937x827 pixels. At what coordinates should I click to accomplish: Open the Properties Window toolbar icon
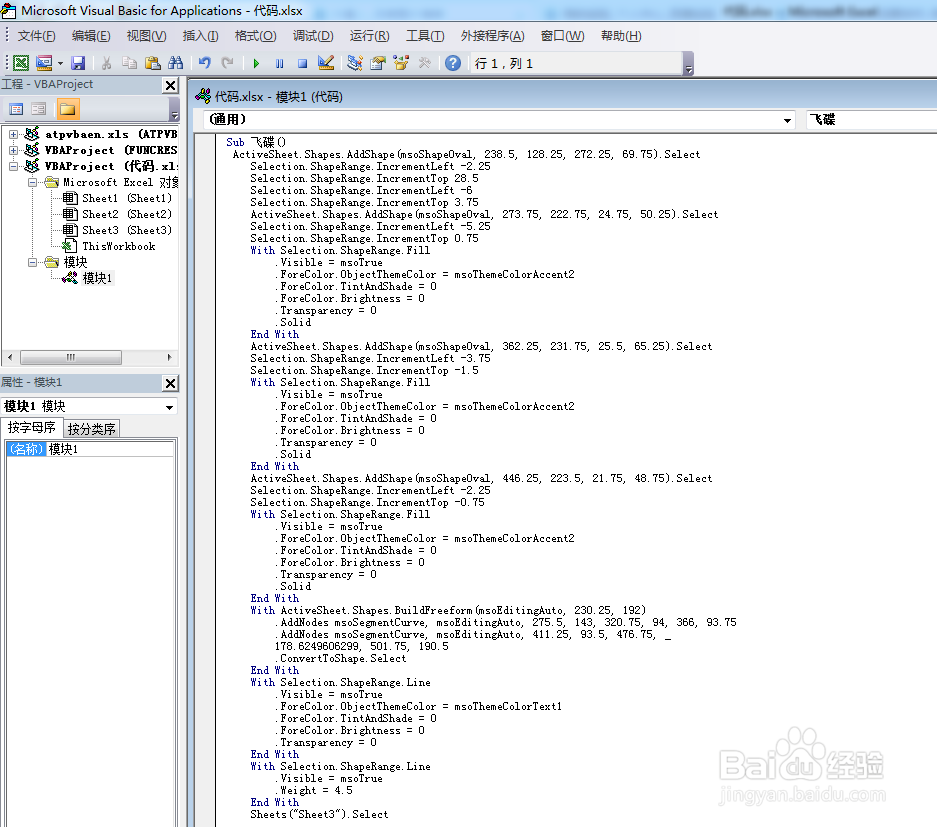[x=378, y=63]
